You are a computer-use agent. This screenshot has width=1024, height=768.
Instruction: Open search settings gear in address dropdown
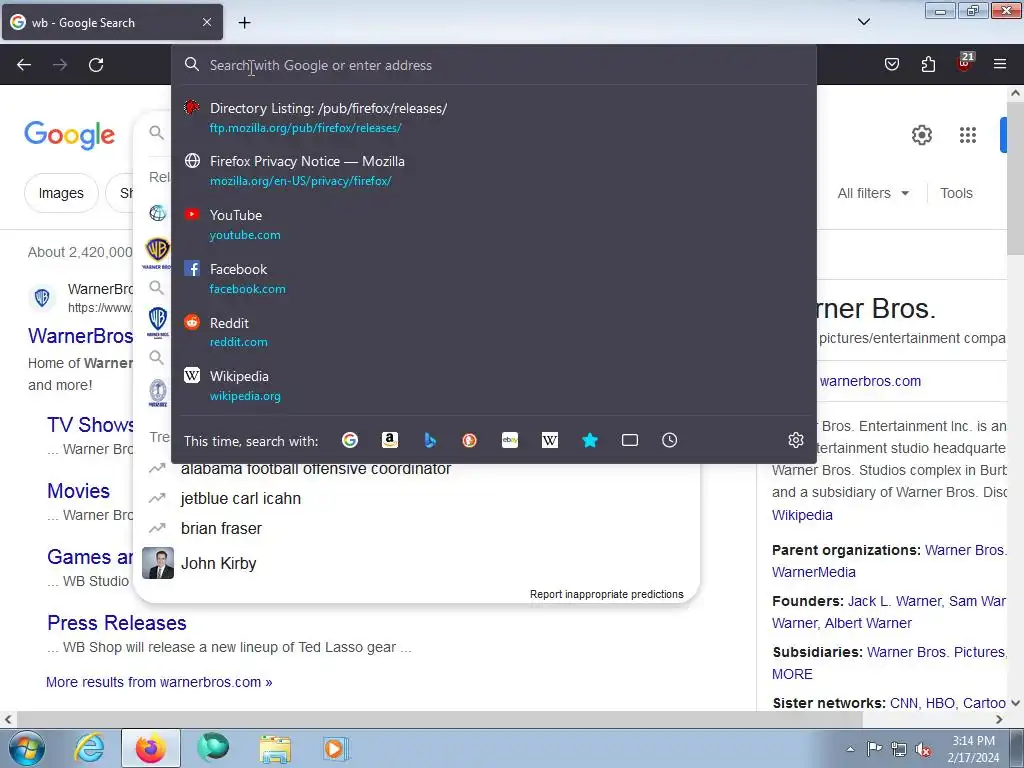pyautogui.click(x=795, y=440)
